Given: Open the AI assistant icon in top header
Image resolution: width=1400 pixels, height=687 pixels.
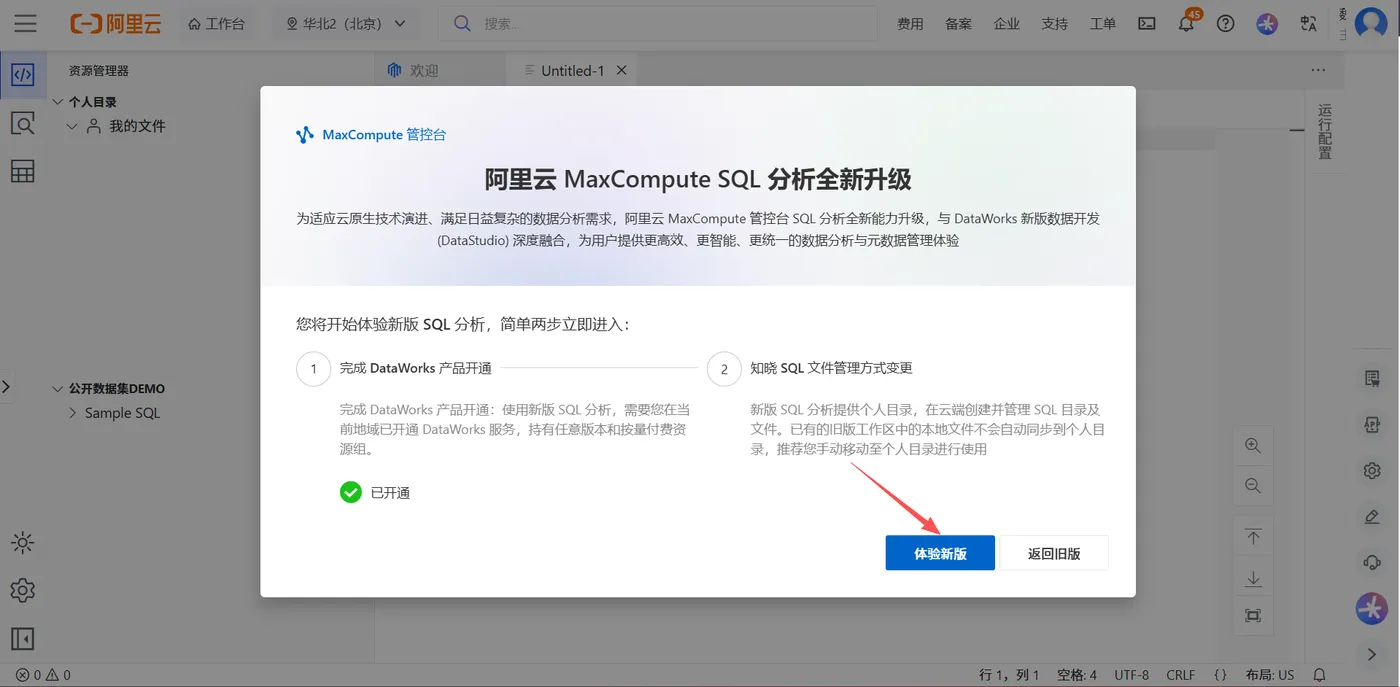Looking at the screenshot, I should coord(1267,24).
